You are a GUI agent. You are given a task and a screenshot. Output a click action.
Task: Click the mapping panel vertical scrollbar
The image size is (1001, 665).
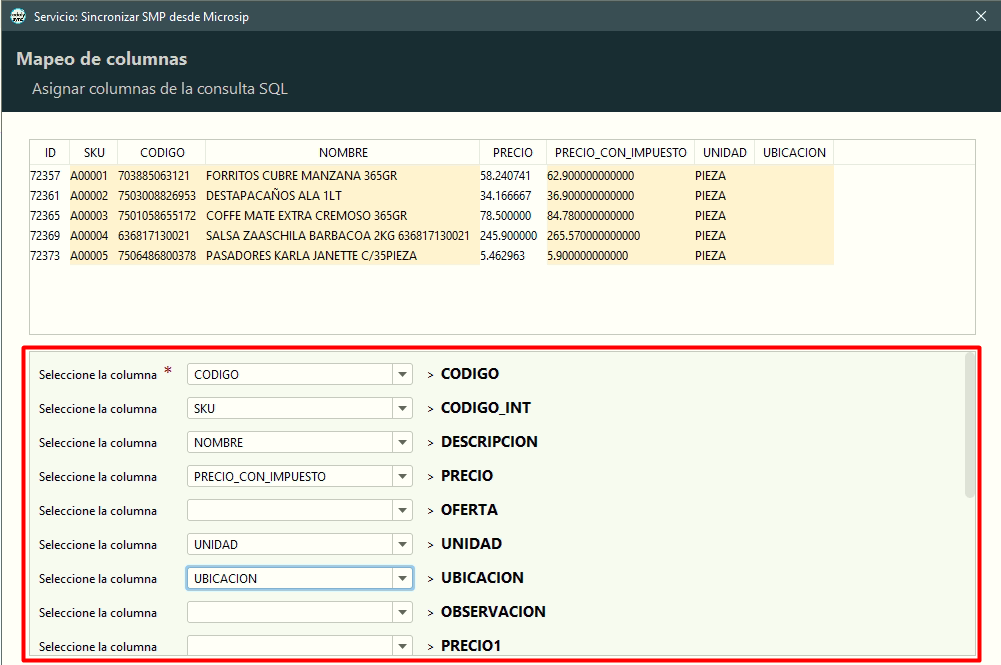[970, 426]
